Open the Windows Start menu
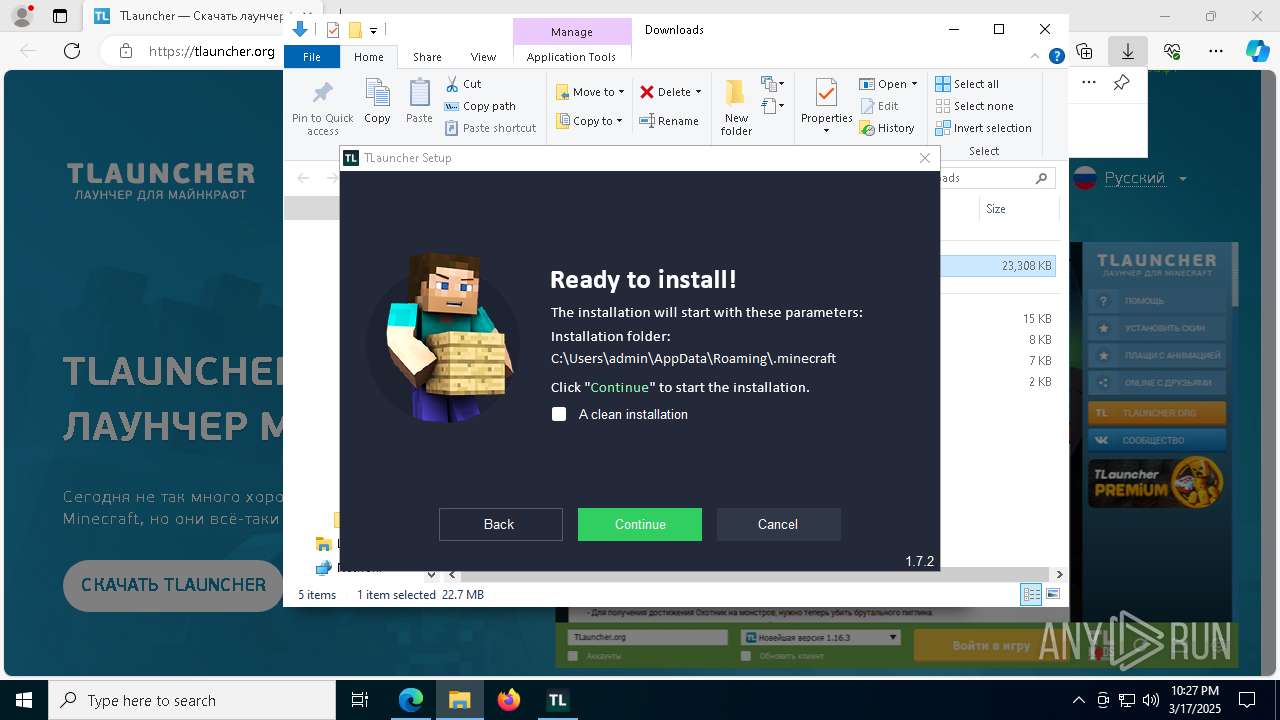This screenshot has height=720, width=1280. [x=24, y=700]
